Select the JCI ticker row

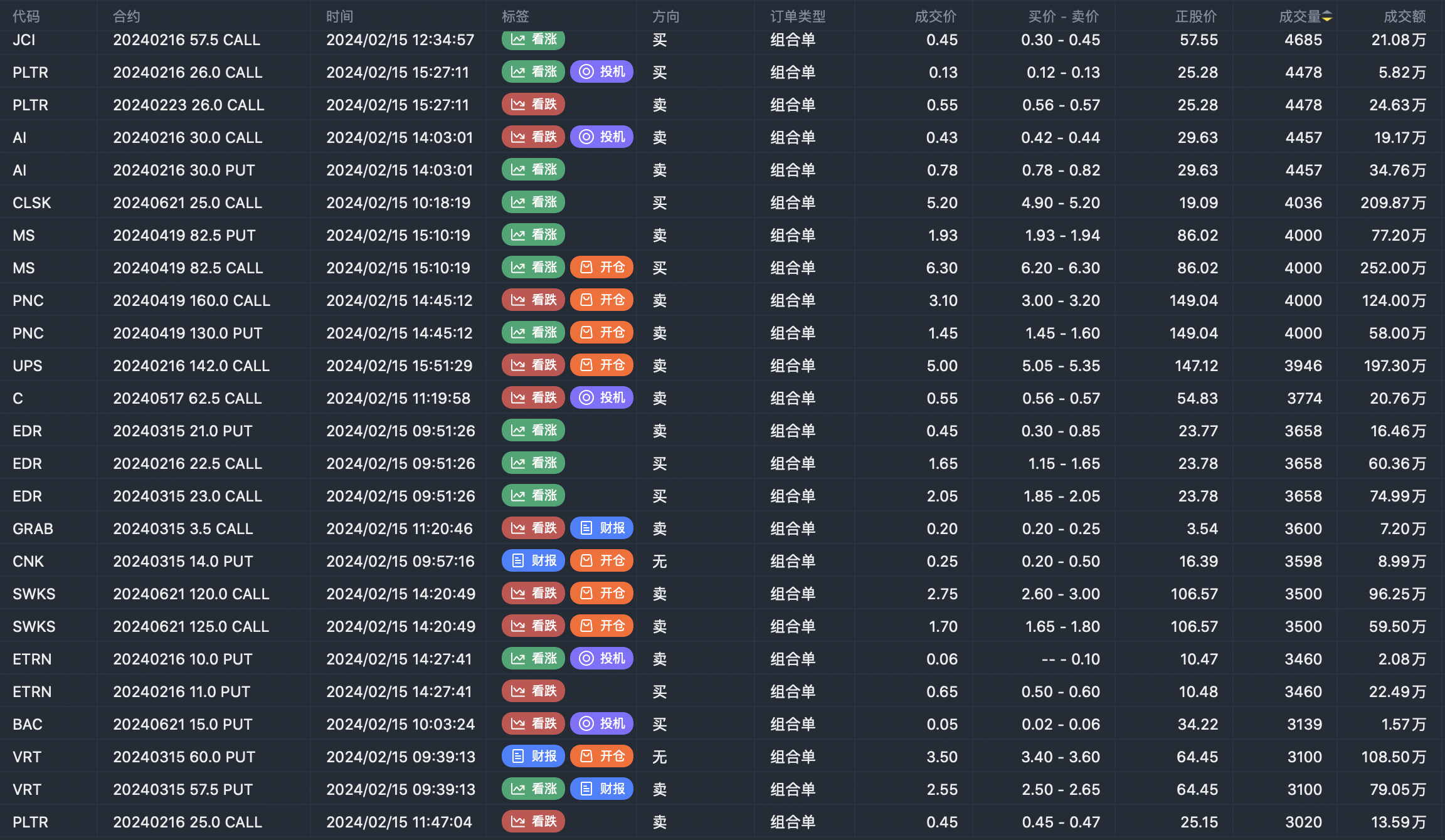24,40
